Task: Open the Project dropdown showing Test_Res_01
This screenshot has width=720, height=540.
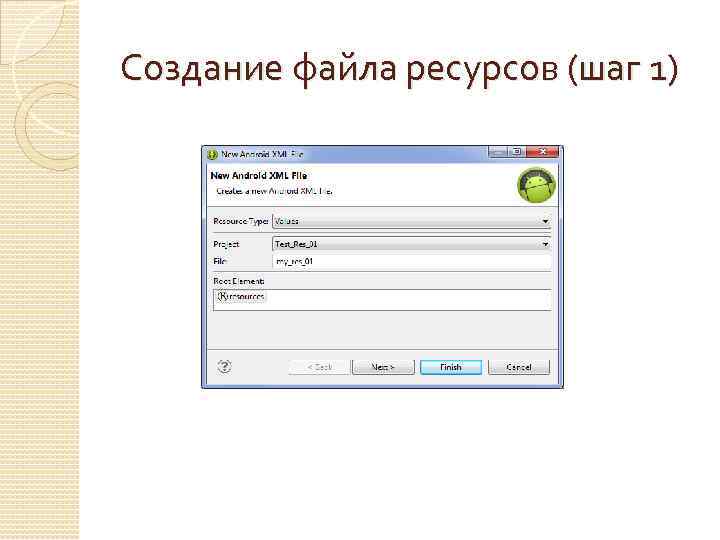Action: [x=412, y=244]
